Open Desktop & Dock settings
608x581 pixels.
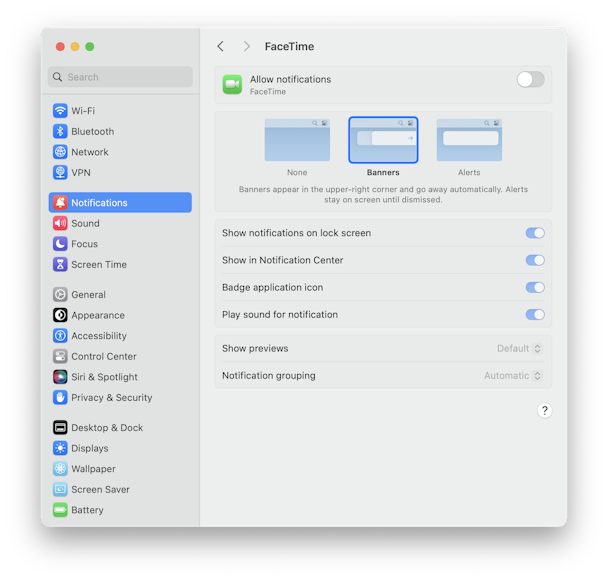pyautogui.click(x=120, y=427)
